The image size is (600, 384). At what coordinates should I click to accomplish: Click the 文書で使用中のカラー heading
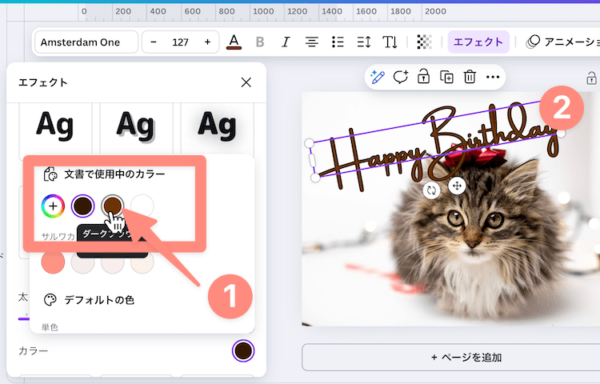coord(114,174)
